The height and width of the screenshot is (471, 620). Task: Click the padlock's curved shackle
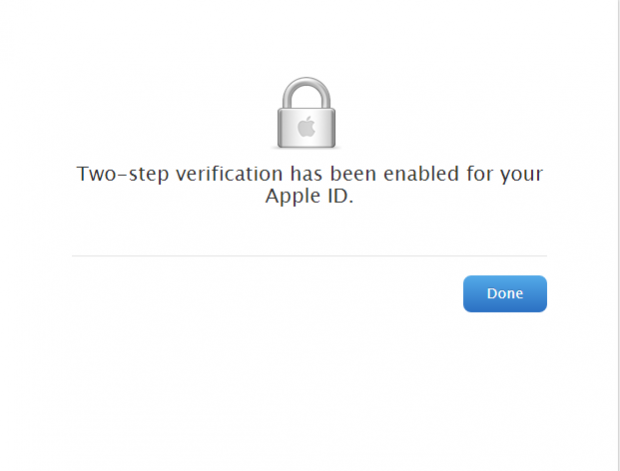(x=306, y=93)
